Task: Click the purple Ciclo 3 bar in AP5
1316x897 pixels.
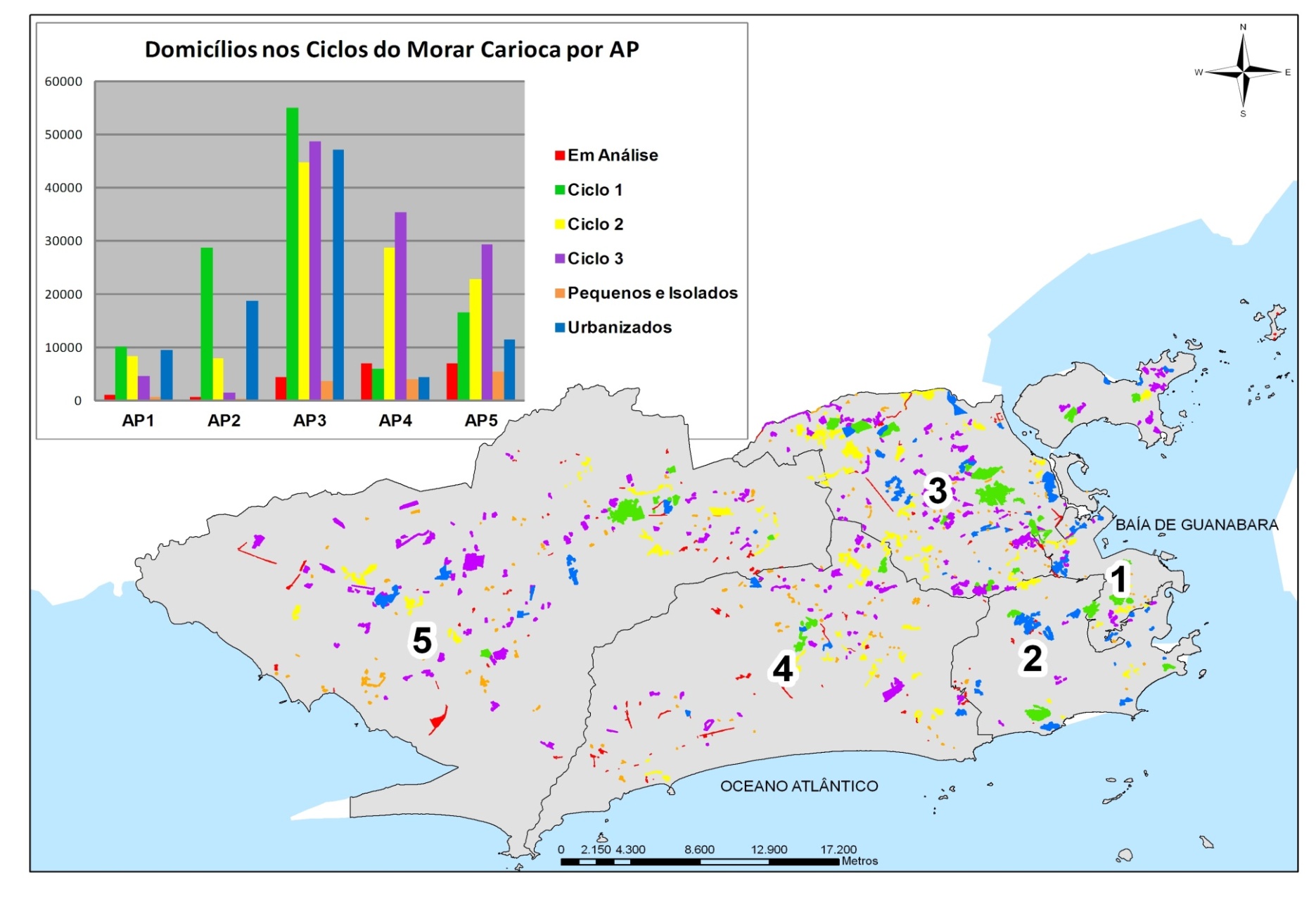Action: tap(487, 322)
